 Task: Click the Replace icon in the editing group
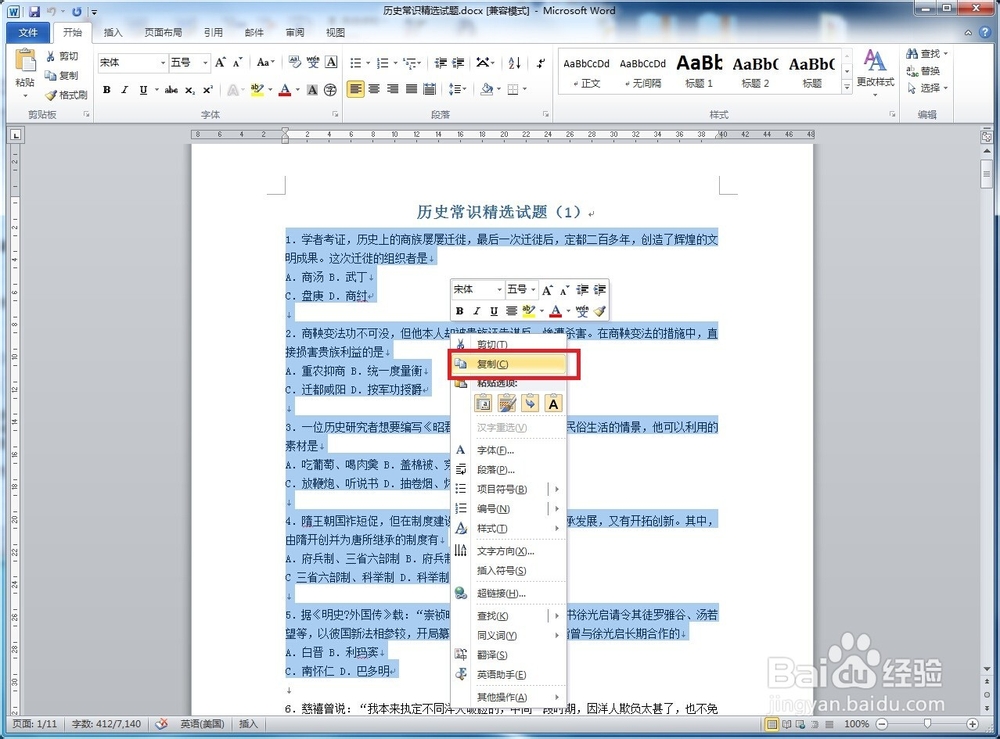click(x=912, y=71)
